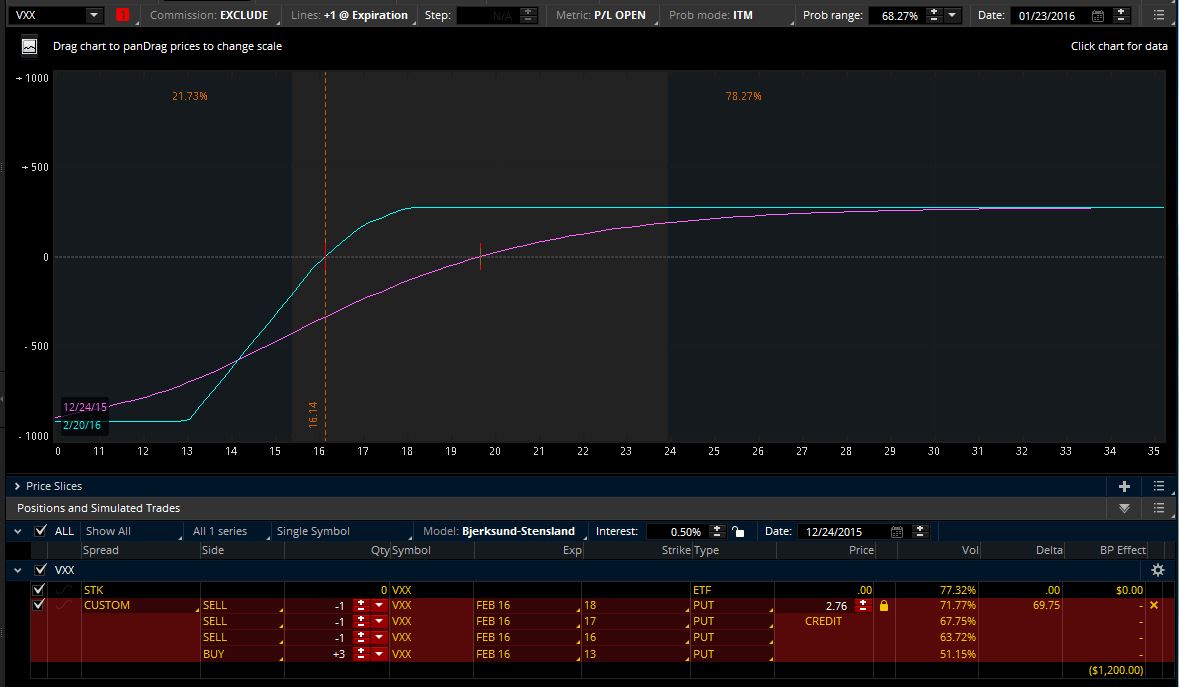The width and height of the screenshot is (1179, 687).
Task: Open calendar next to 12/24/2015 date
Action: point(897,532)
